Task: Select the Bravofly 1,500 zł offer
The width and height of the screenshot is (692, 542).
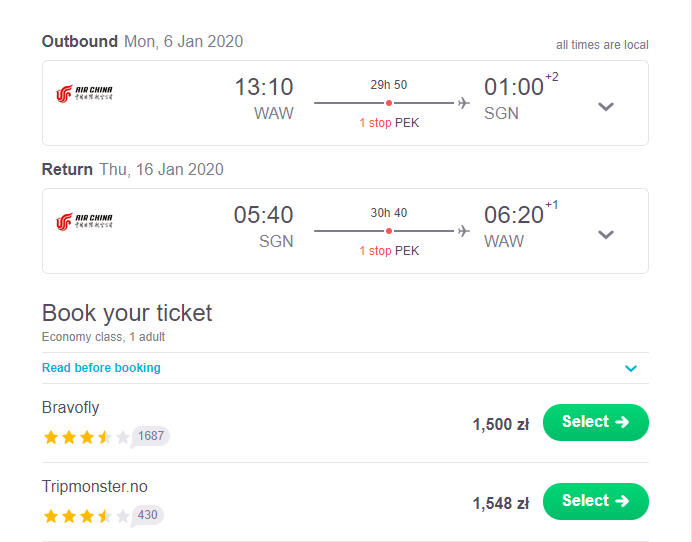Action: 595,422
